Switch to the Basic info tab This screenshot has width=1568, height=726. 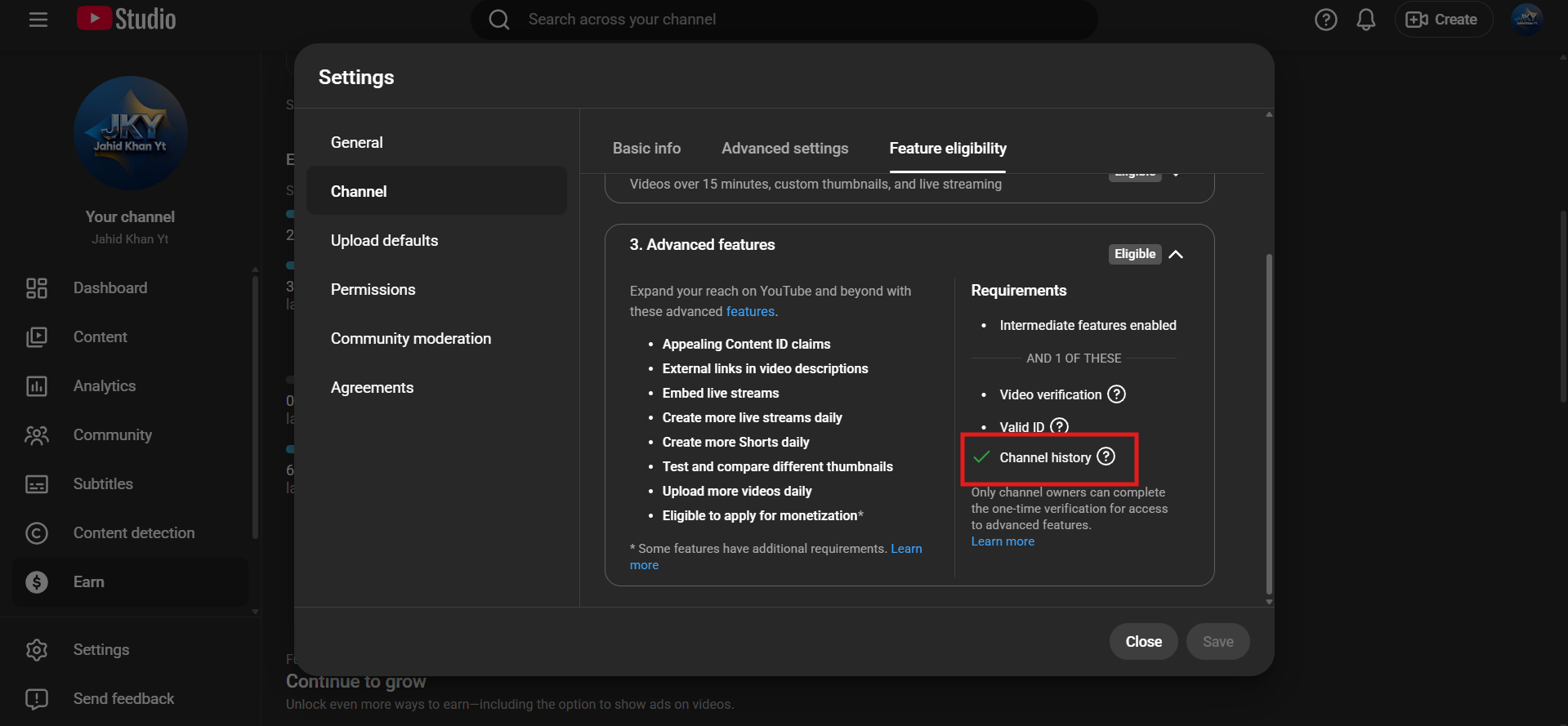pyautogui.click(x=646, y=149)
